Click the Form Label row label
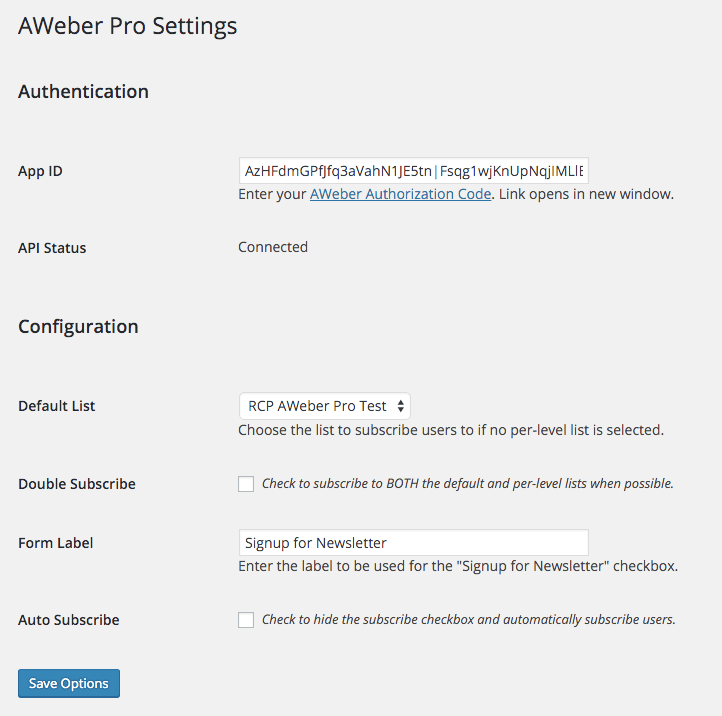Screen dimensions: 722x716 click(56, 543)
